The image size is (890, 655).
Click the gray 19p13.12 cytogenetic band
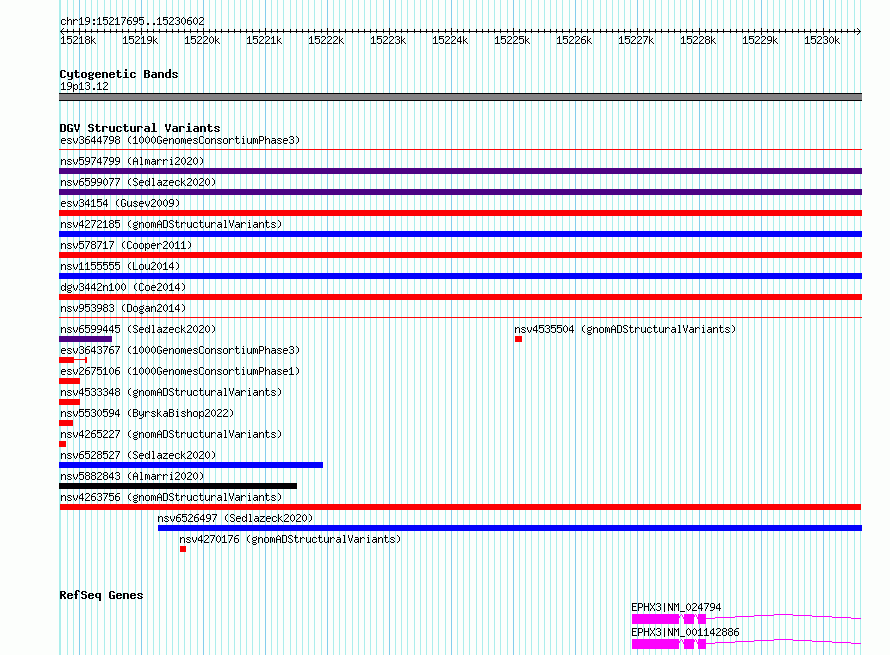(x=460, y=97)
